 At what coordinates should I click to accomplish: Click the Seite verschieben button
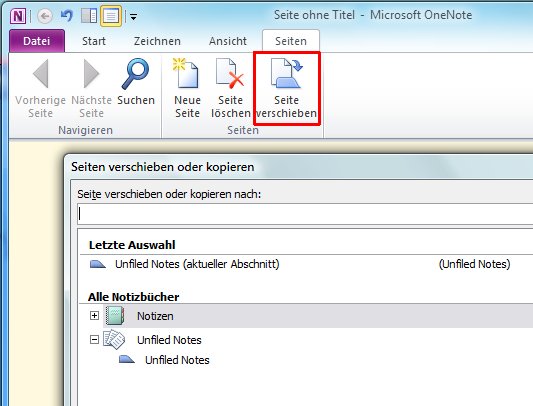pyautogui.click(x=287, y=88)
